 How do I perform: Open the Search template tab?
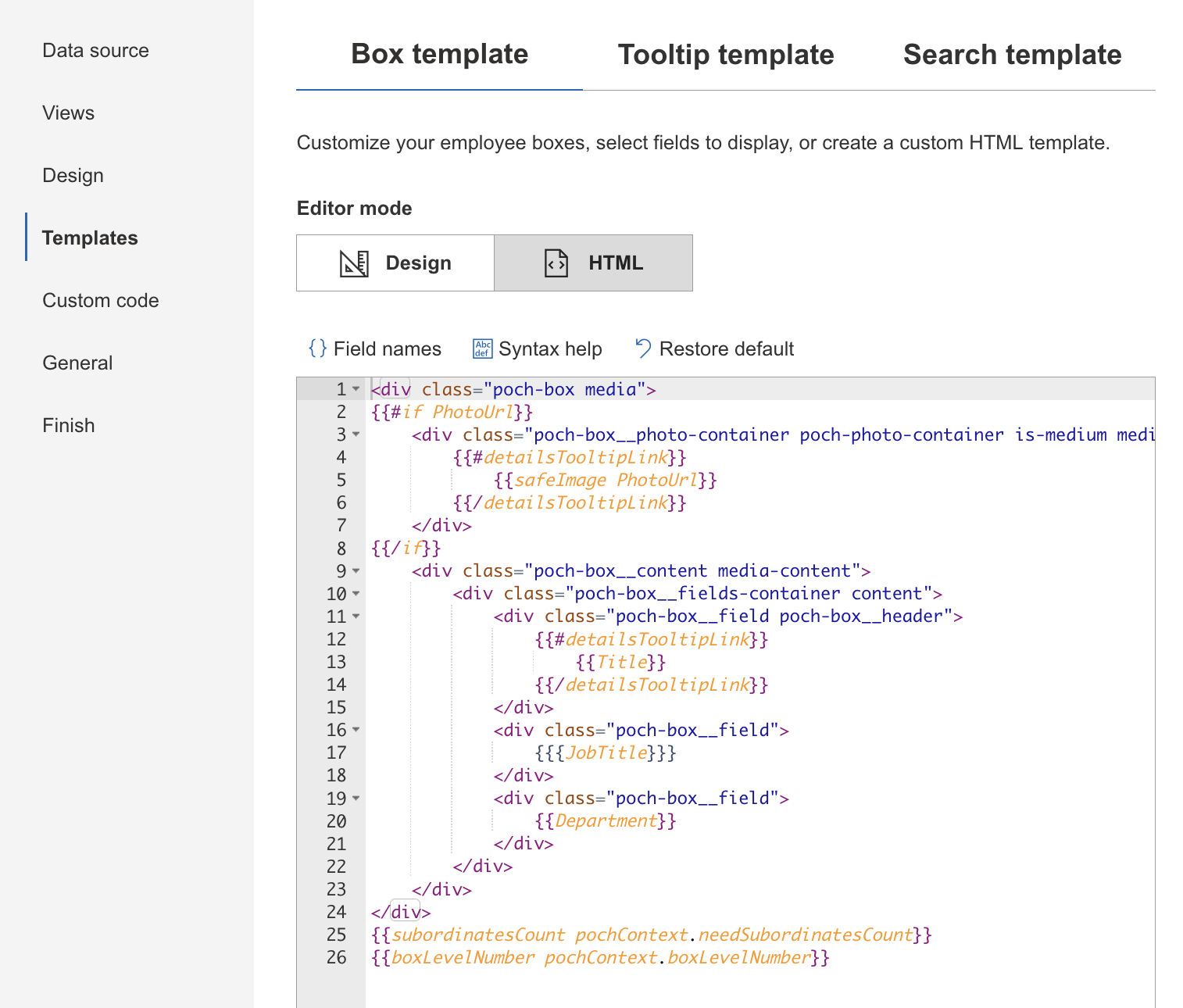pyautogui.click(x=1013, y=55)
